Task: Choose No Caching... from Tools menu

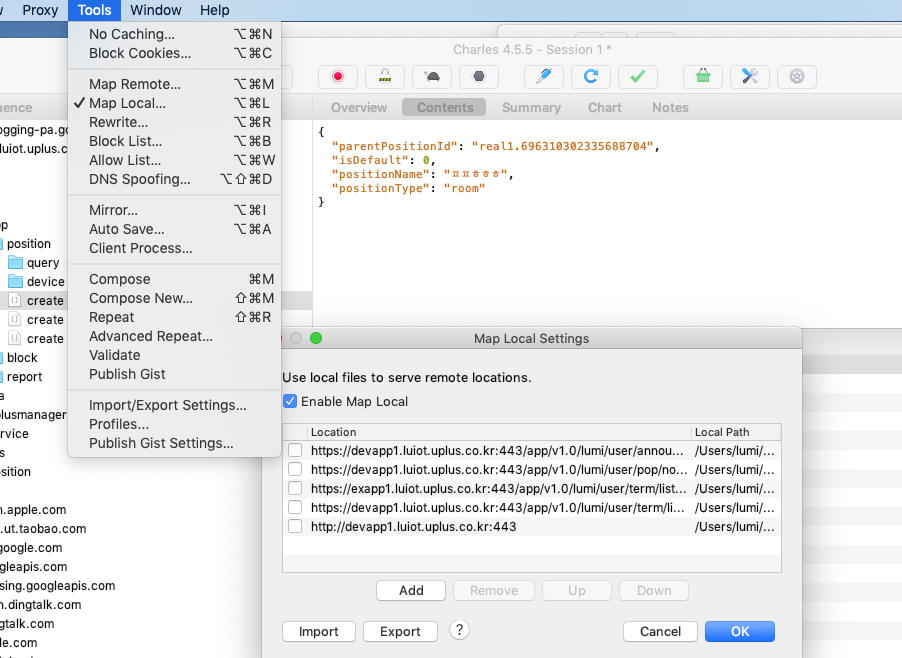Action: pyautogui.click(x=174, y=34)
